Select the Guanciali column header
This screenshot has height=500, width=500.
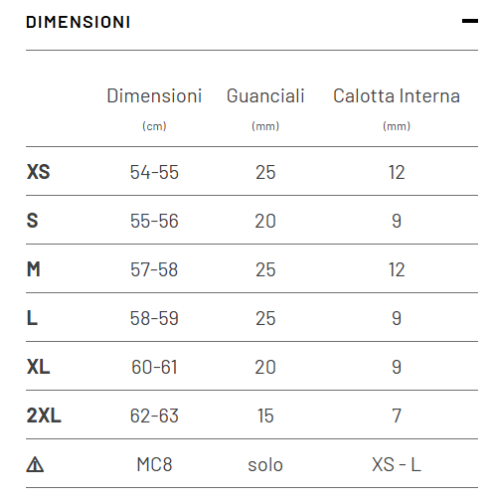(x=265, y=96)
